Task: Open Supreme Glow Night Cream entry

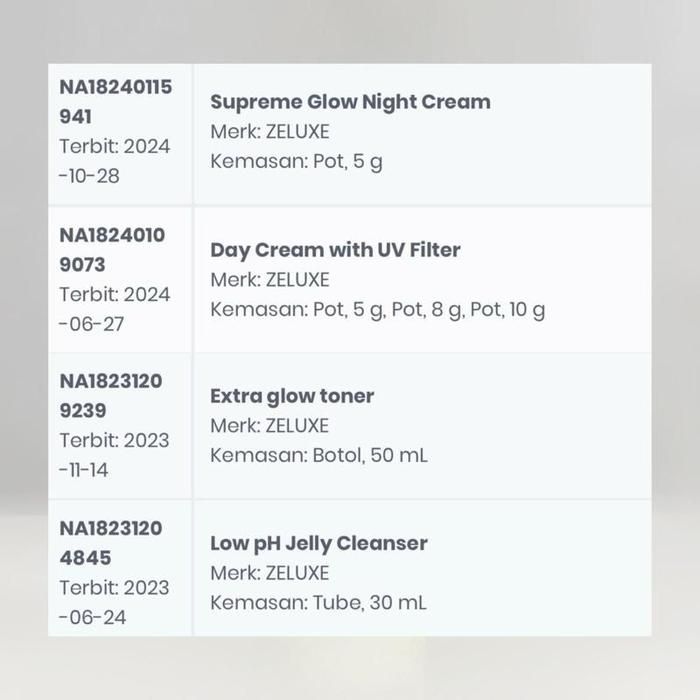Action: [350, 101]
